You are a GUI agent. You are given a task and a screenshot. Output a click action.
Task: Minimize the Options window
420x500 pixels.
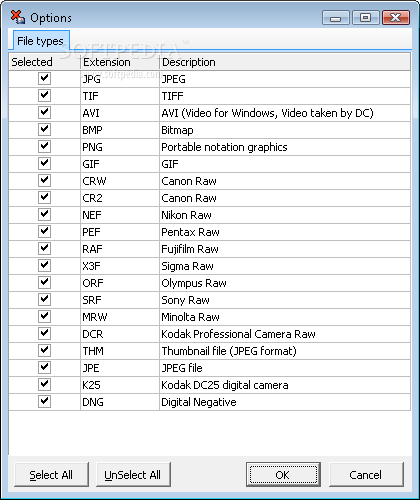[x=336, y=17]
